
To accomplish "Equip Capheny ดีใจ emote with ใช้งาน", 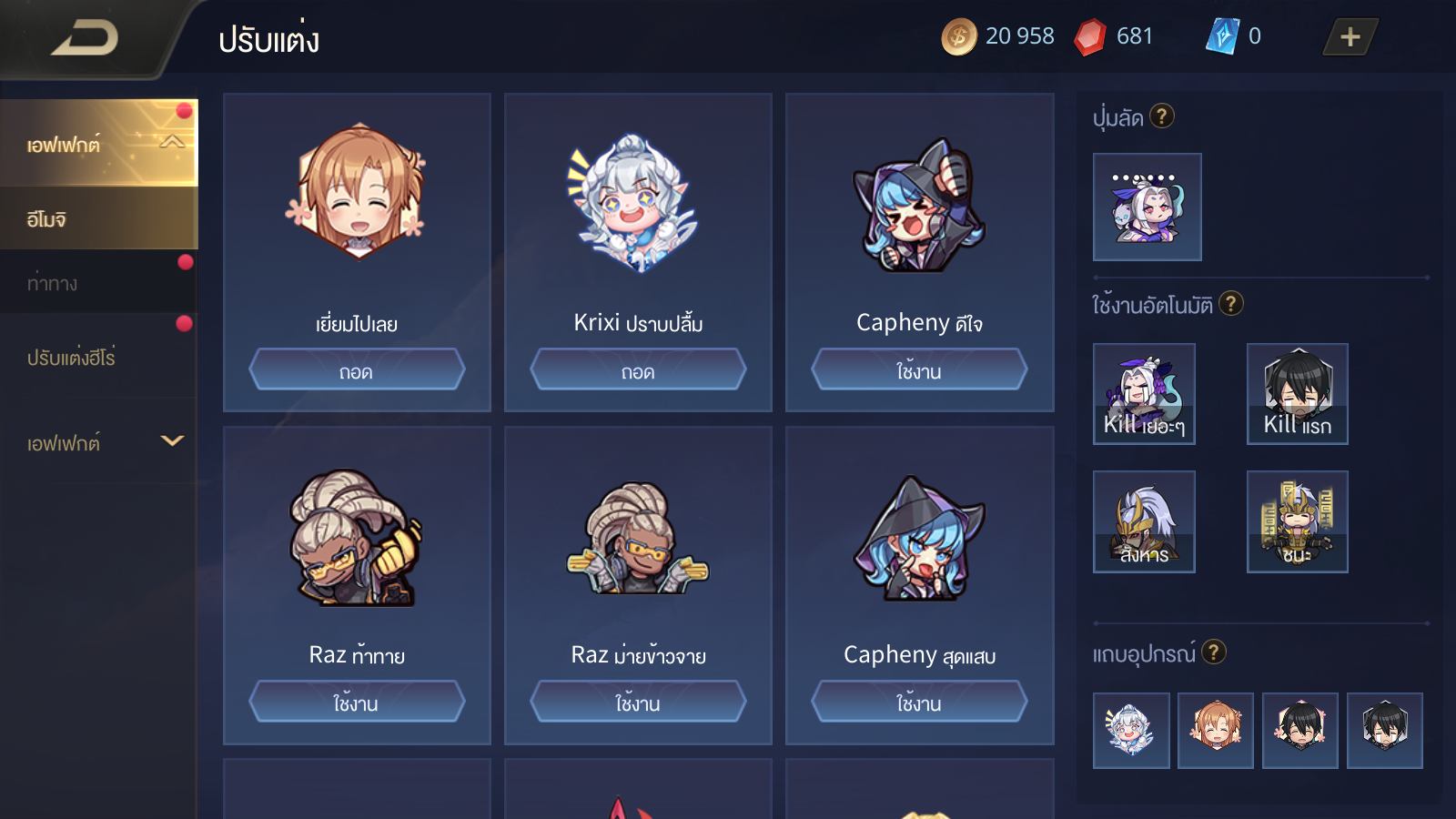I will pyautogui.click(x=919, y=369).
